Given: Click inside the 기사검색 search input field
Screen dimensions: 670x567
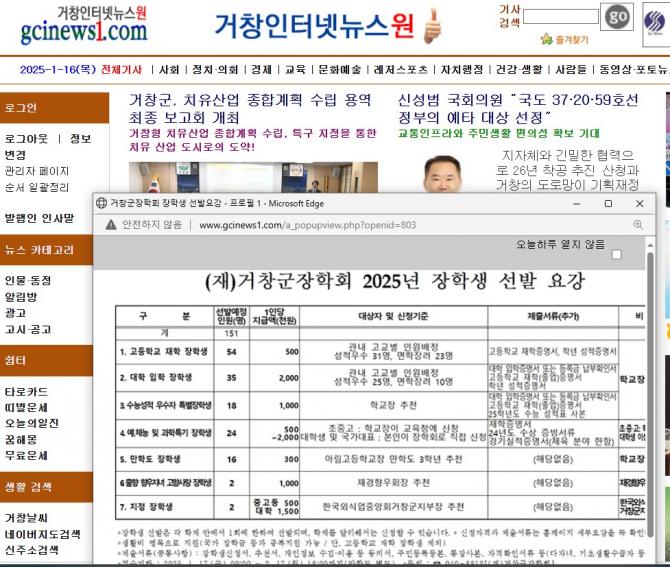Looking at the screenshot, I should 561,16.
